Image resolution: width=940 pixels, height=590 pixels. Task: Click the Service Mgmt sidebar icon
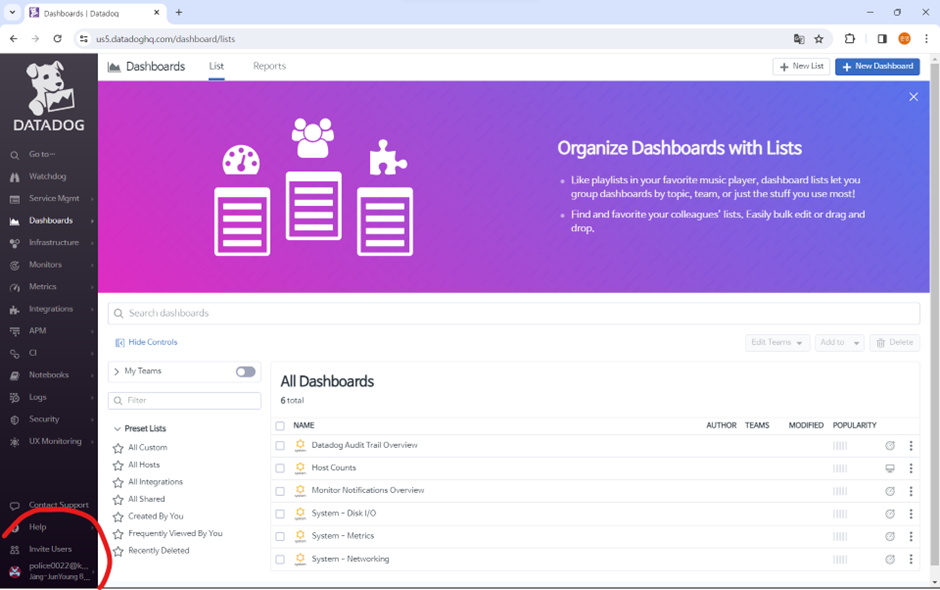(x=14, y=199)
